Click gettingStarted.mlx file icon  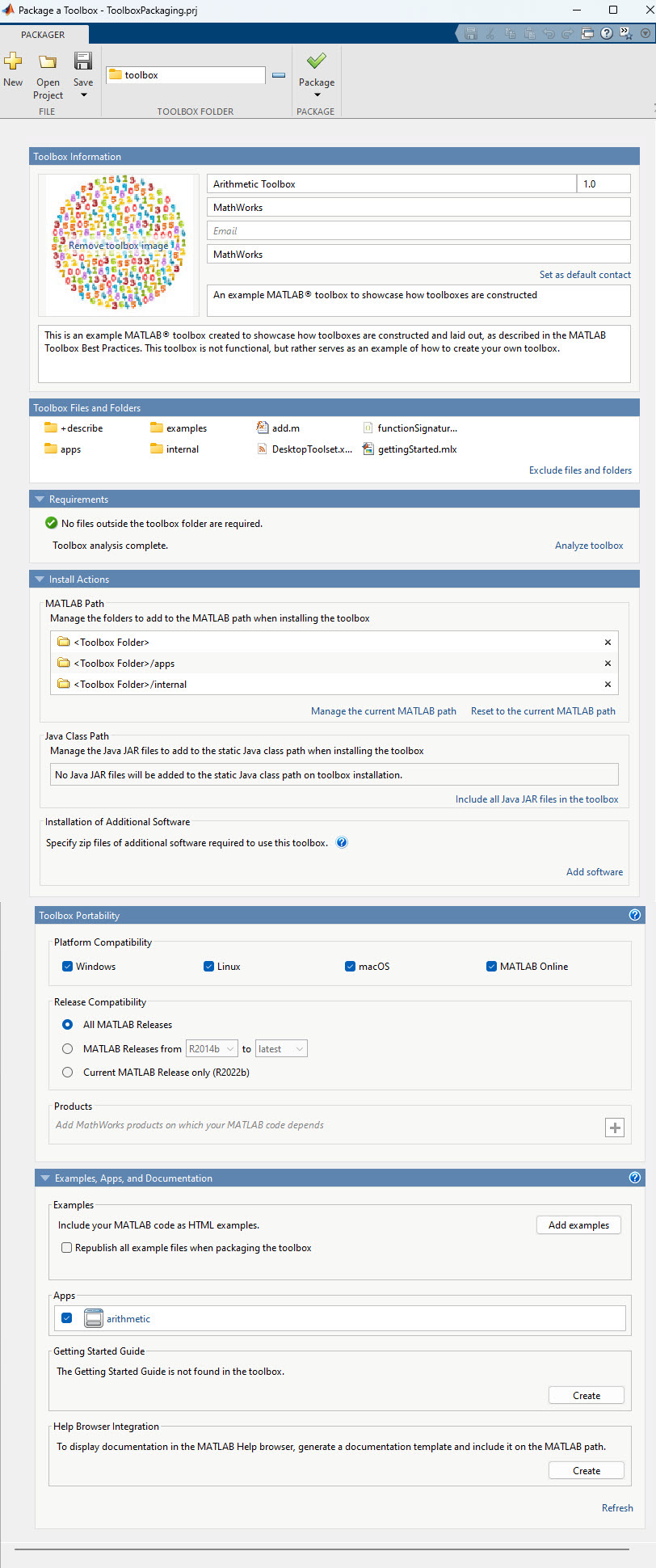coord(368,449)
